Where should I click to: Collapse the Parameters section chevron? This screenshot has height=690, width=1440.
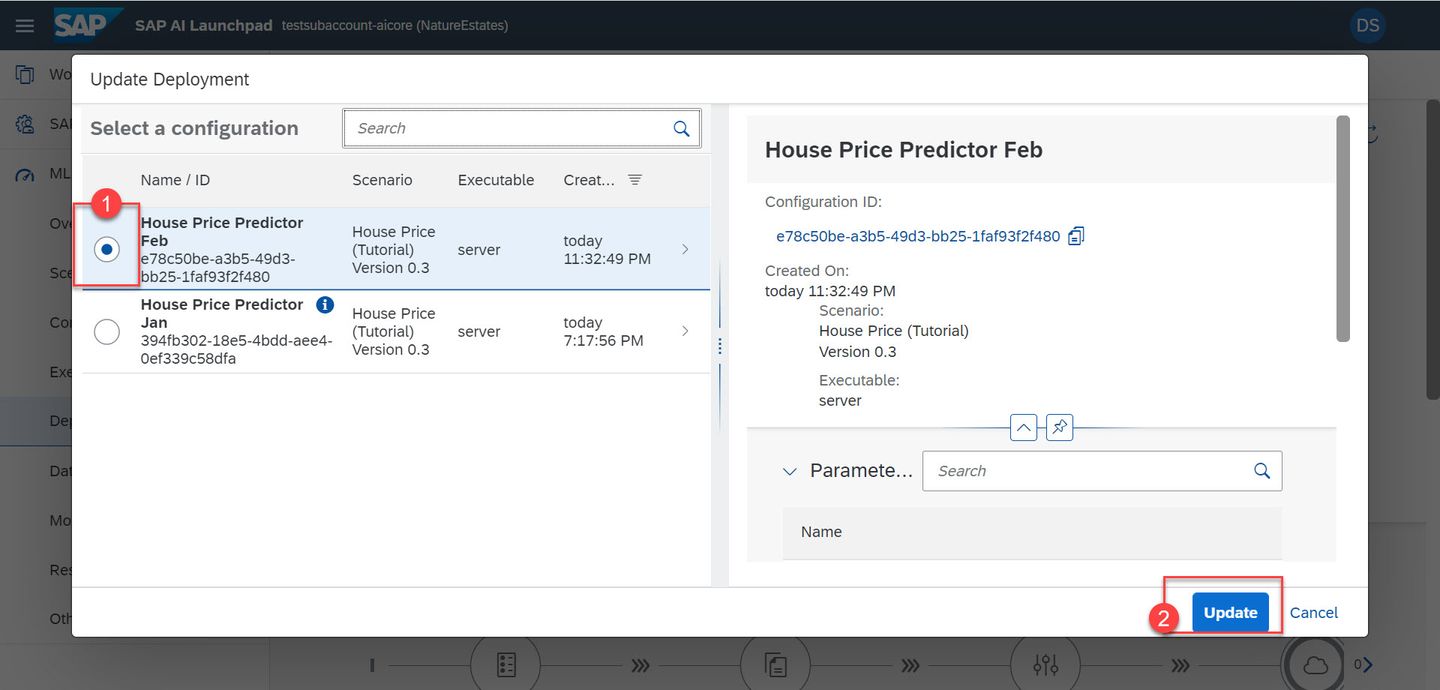tap(790, 471)
